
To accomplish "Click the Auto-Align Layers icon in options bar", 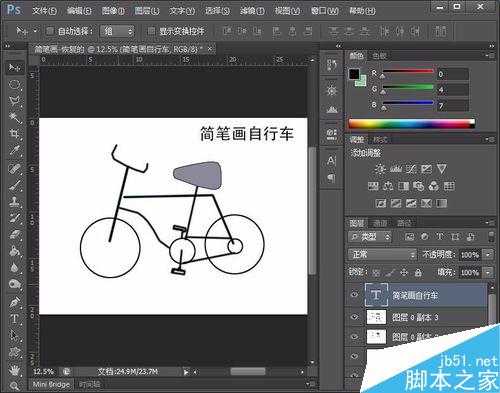I will coord(440,32).
